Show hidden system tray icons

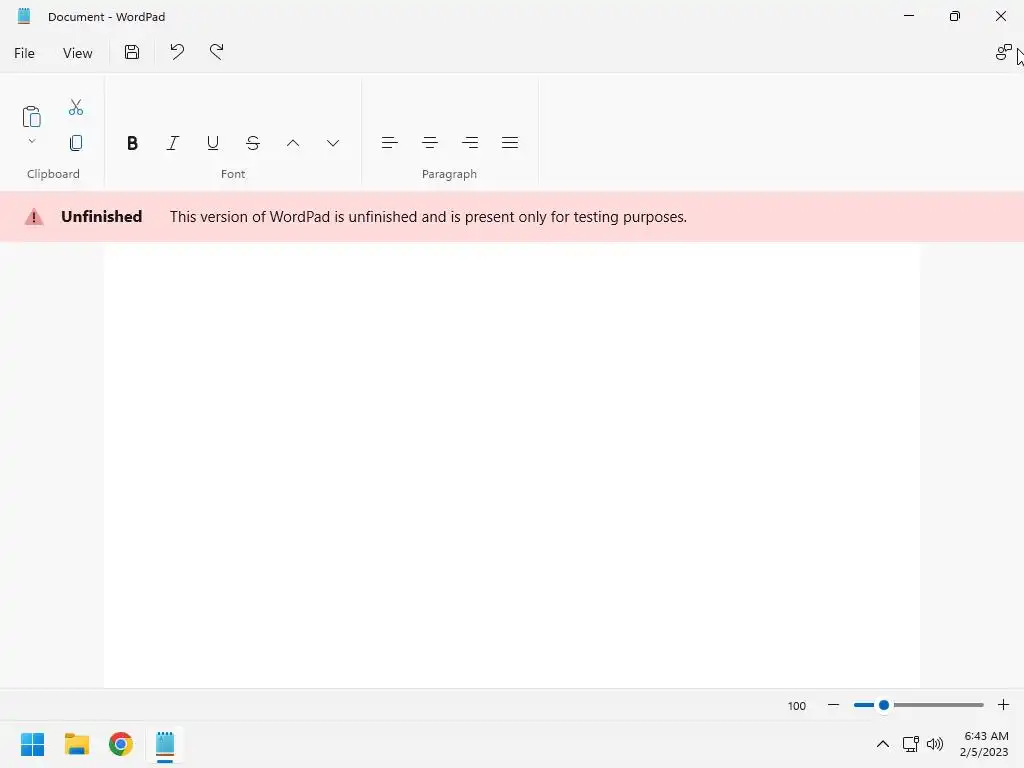[882, 744]
